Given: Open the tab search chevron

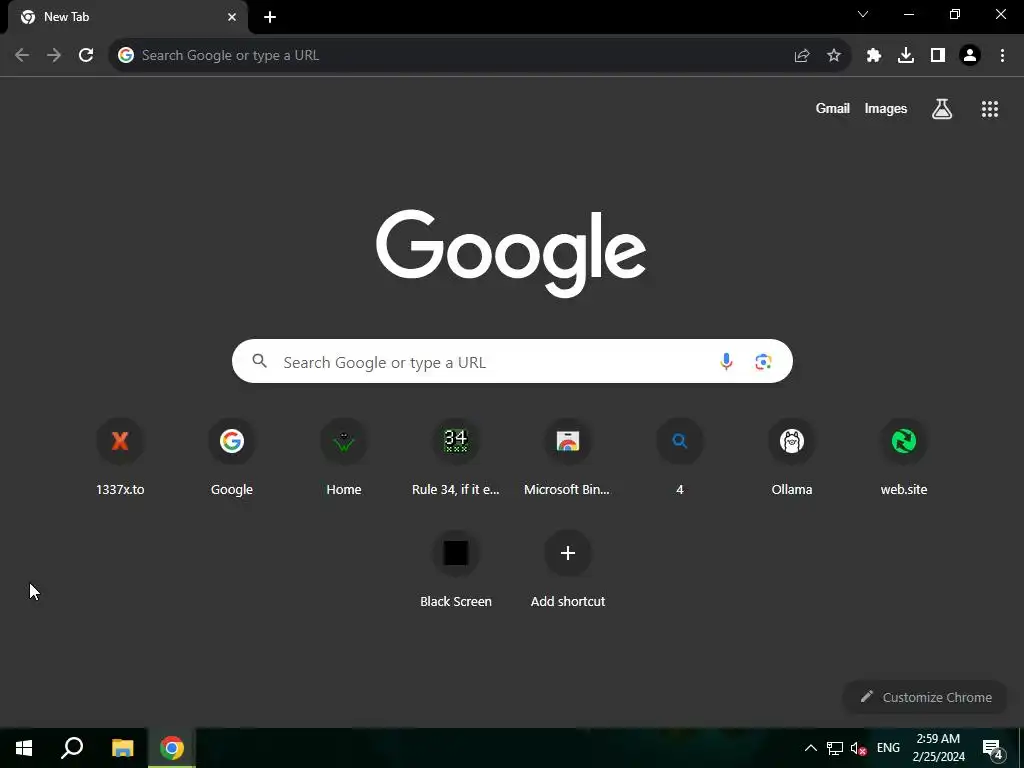Looking at the screenshot, I should [863, 14].
